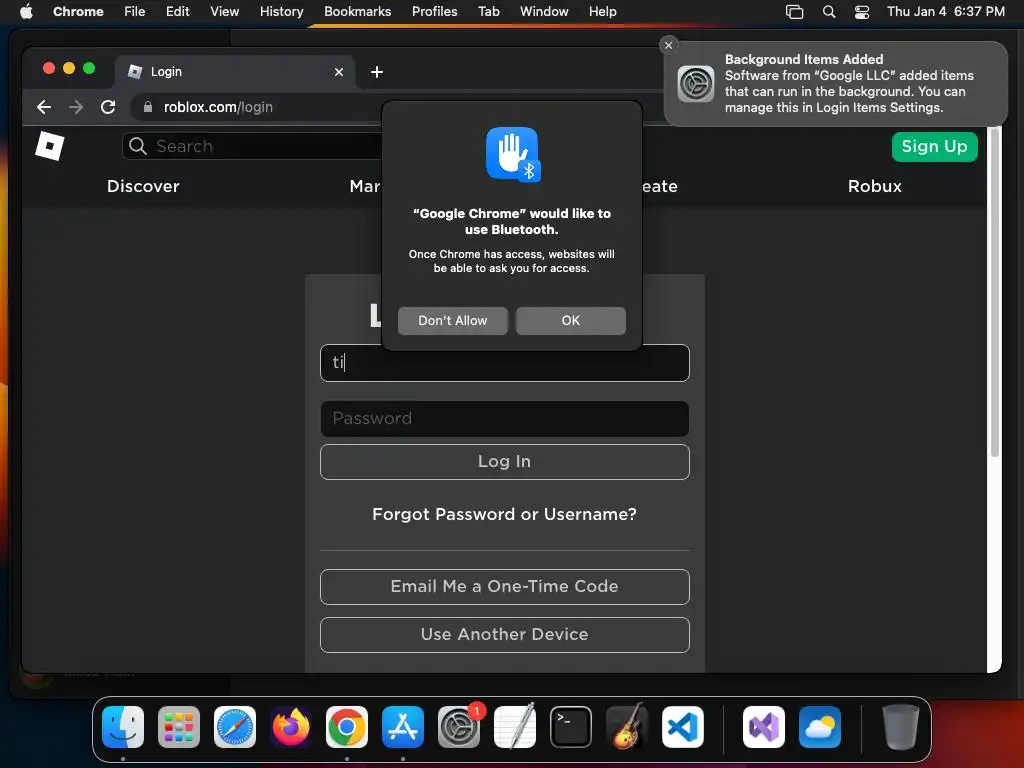Open the Window menu
The width and height of the screenshot is (1024, 768).
click(544, 11)
